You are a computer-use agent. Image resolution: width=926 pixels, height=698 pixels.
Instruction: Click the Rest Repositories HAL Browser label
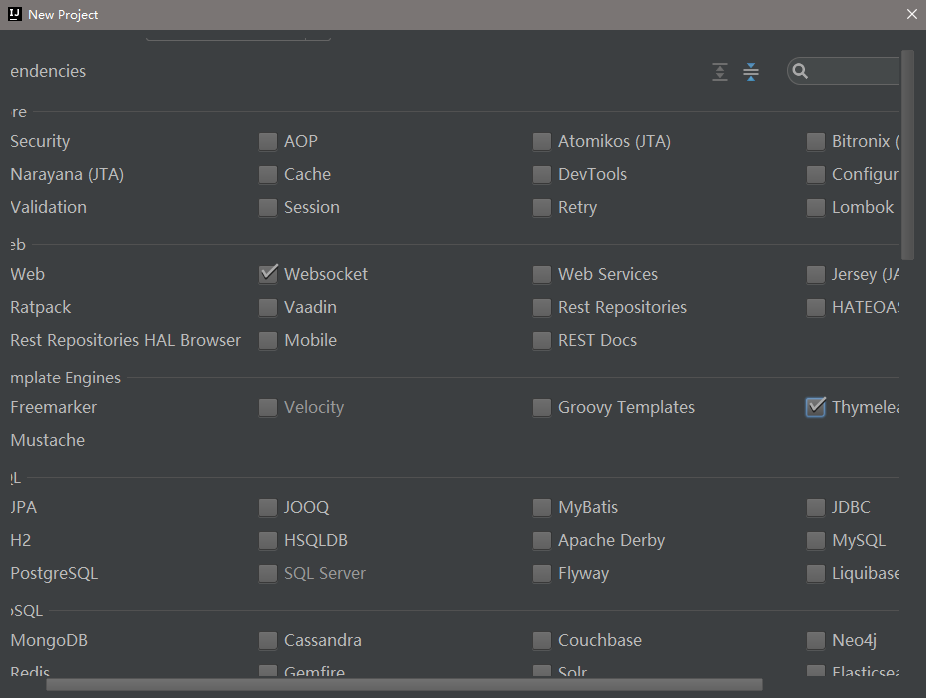pyautogui.click(x=126, y=341)
